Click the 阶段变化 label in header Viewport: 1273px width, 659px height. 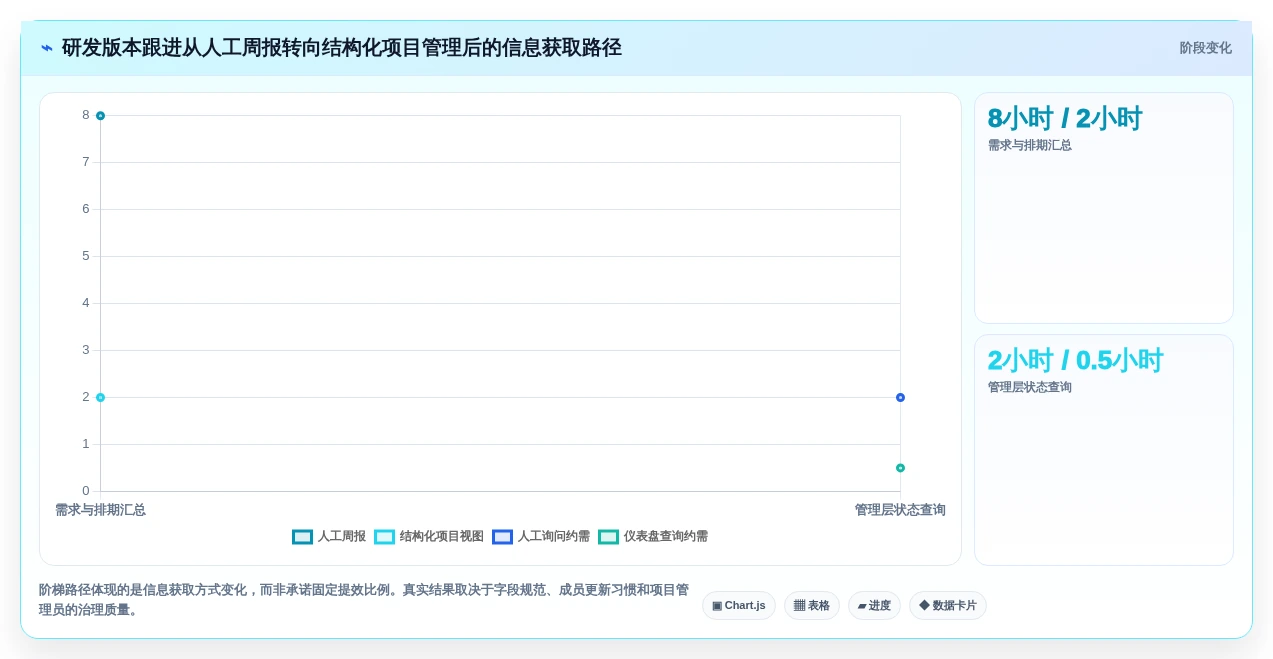(x=1205, y=48)
